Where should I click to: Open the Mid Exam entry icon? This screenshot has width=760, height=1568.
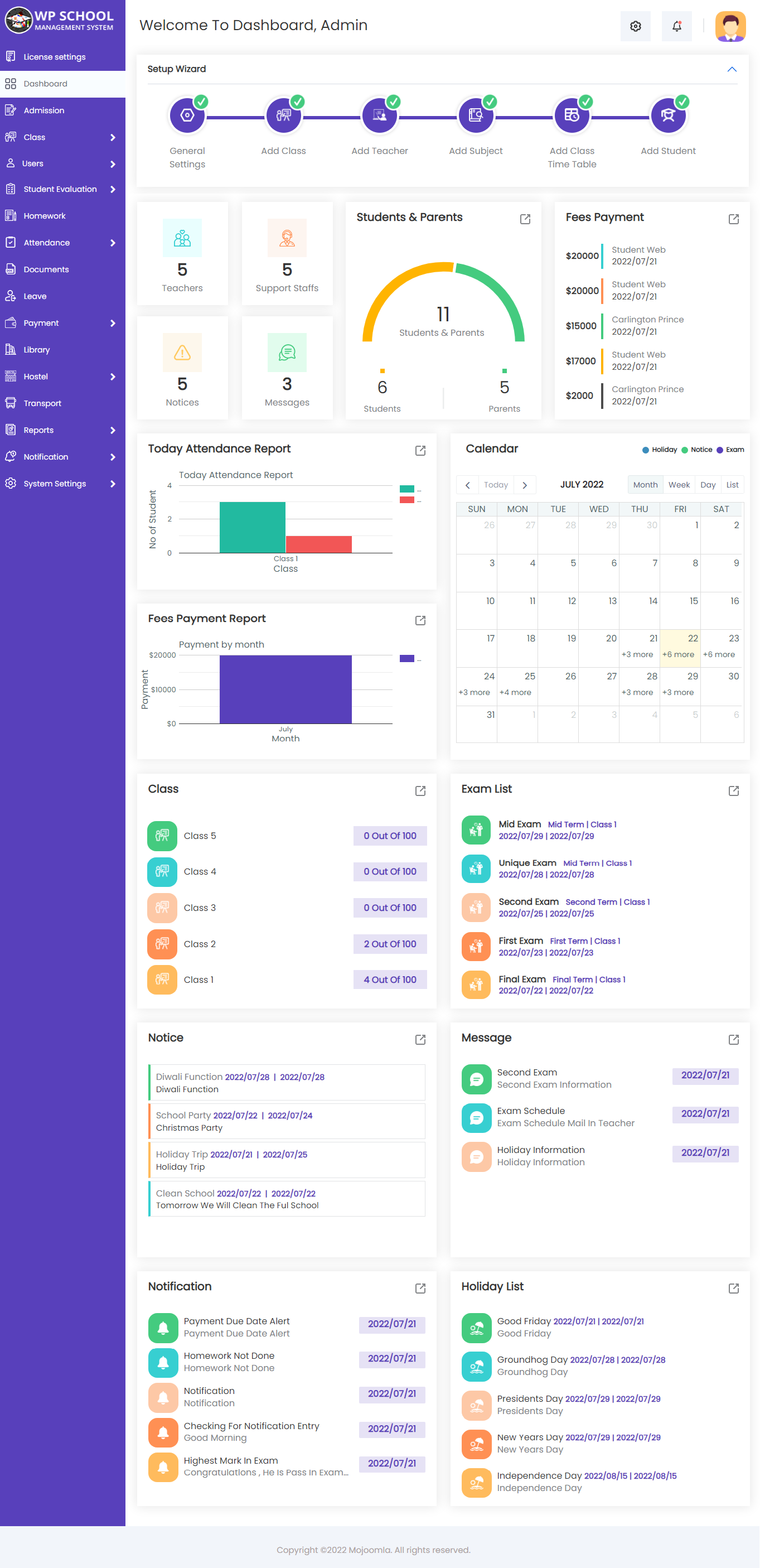[476, 830]
